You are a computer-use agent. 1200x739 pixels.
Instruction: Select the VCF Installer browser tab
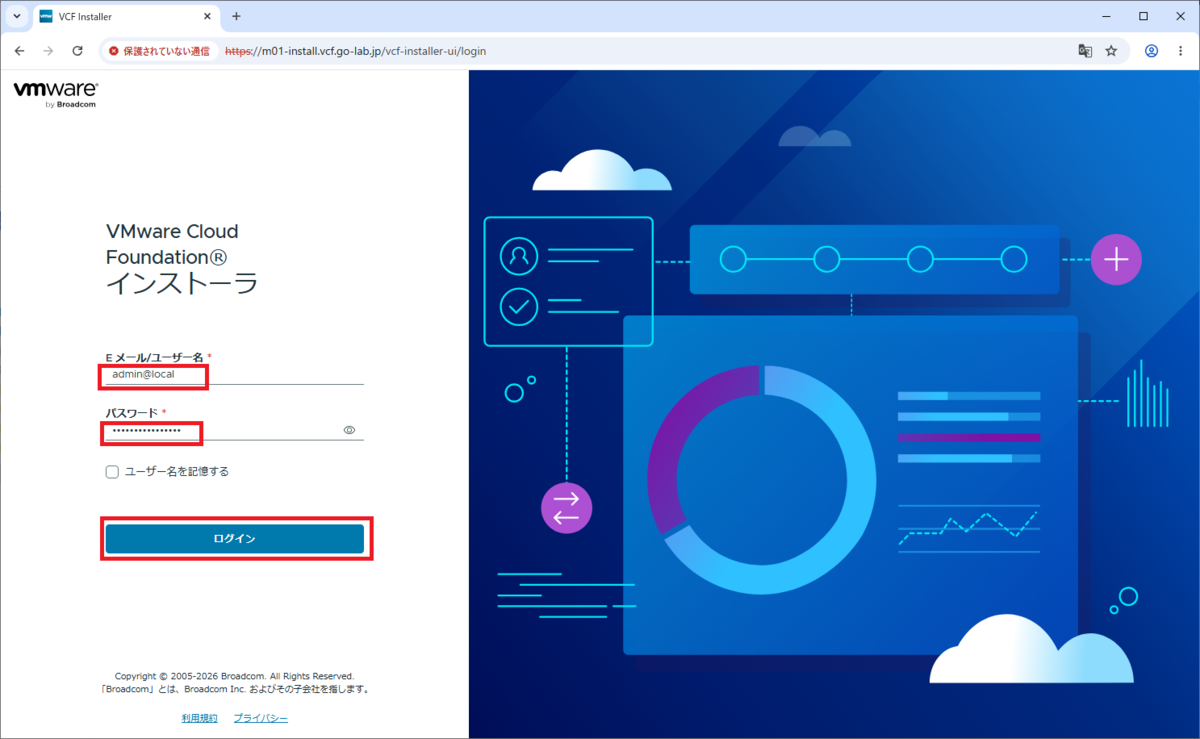[125, 17]
